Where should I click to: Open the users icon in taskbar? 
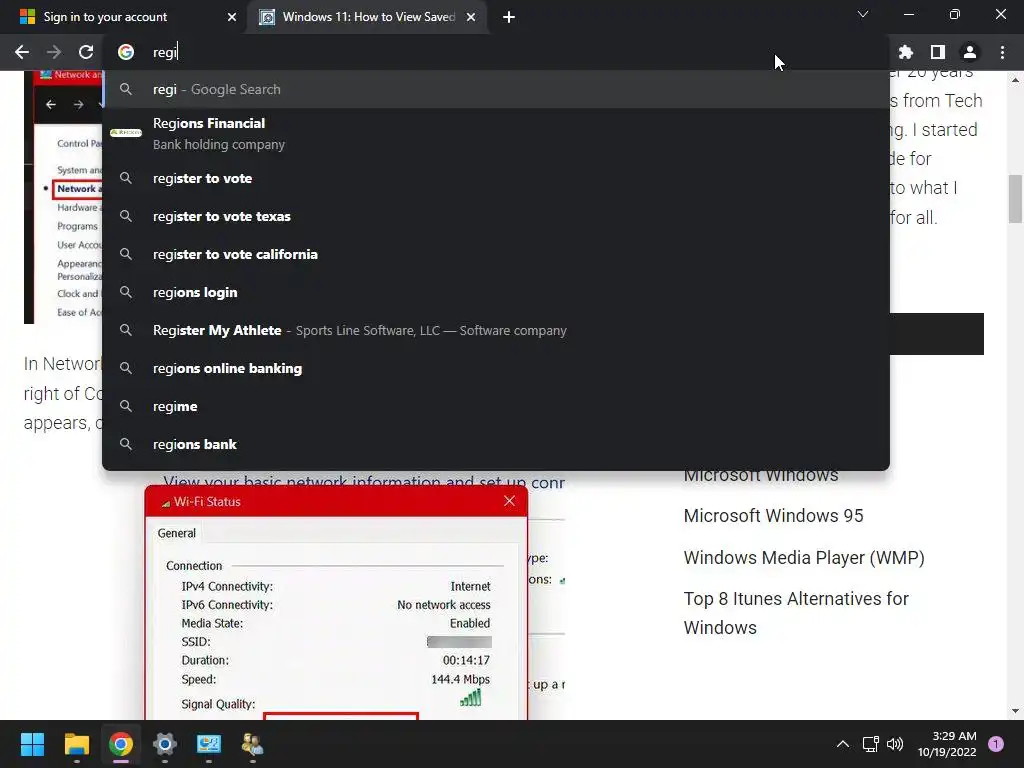pos(253,744)
